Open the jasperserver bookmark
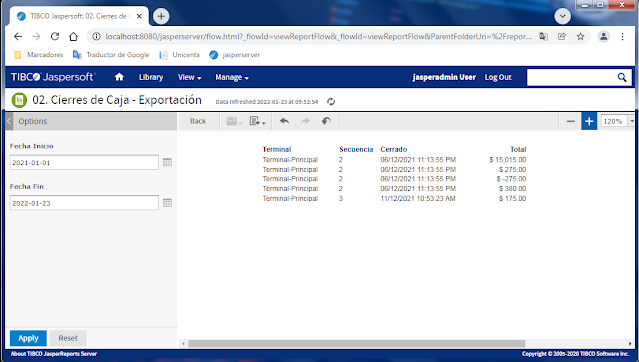 click(234, 55)
